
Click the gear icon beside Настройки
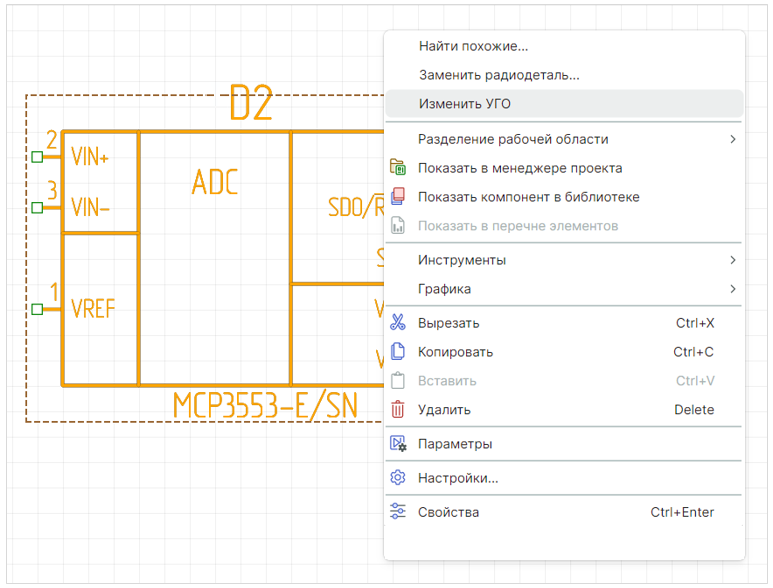click(398, 478)
